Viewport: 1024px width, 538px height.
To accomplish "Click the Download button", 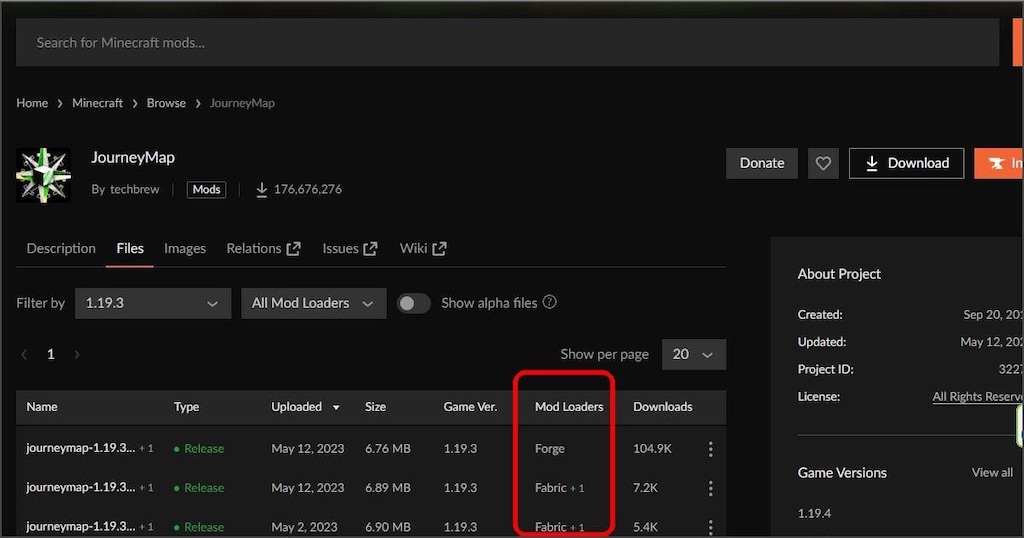I will click(906, 163).
